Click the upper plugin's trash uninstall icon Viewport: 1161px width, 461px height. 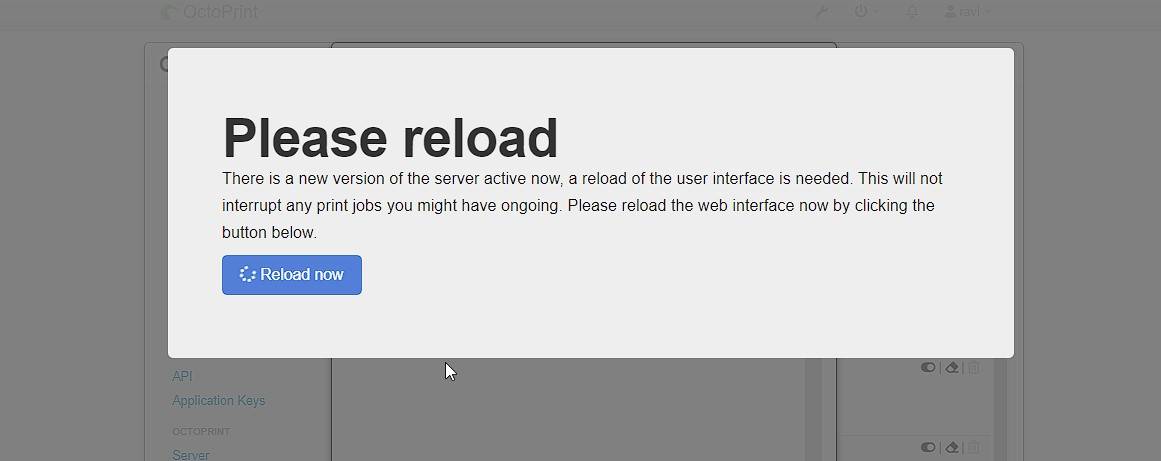[974, 367]
